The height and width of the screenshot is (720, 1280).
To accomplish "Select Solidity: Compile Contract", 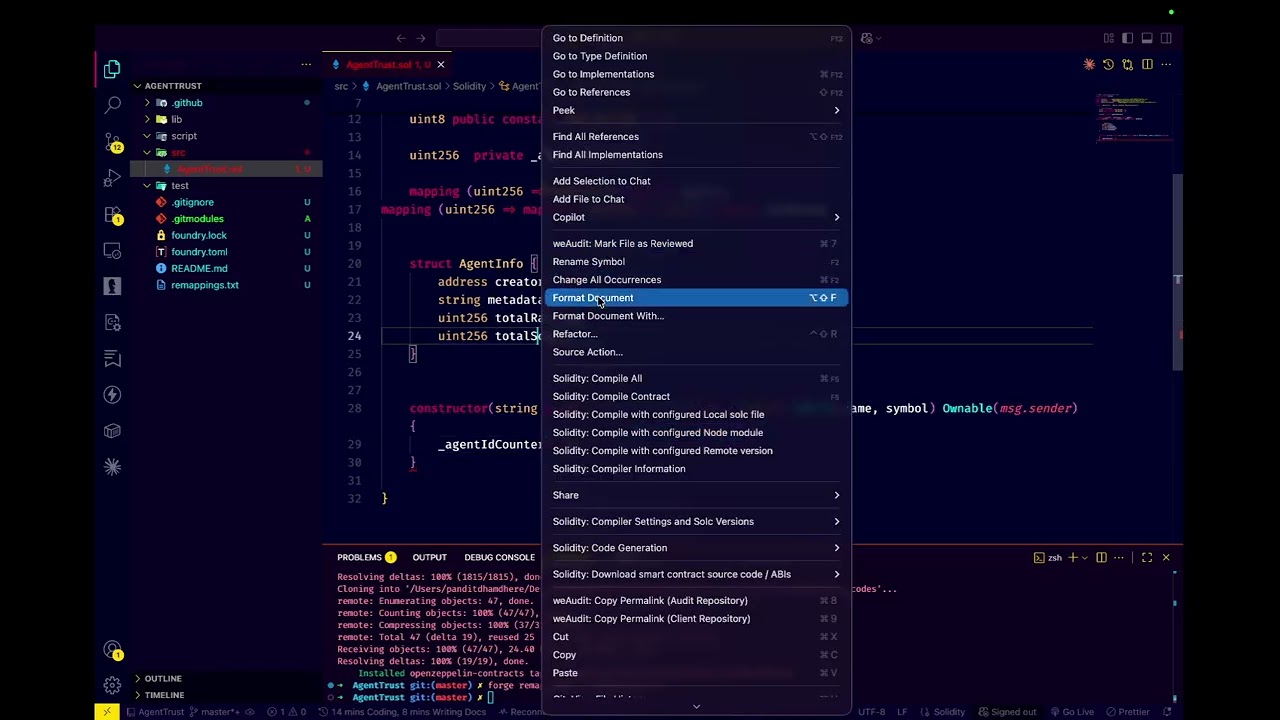I will [696, 397].
